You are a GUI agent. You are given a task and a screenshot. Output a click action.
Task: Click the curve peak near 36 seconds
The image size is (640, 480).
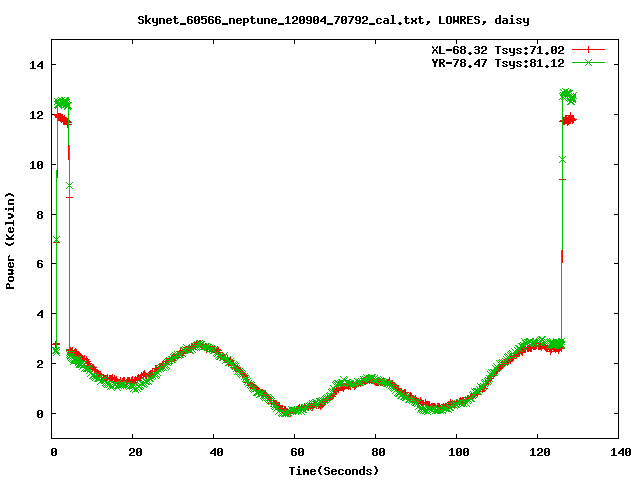click(x=199, y=344)
